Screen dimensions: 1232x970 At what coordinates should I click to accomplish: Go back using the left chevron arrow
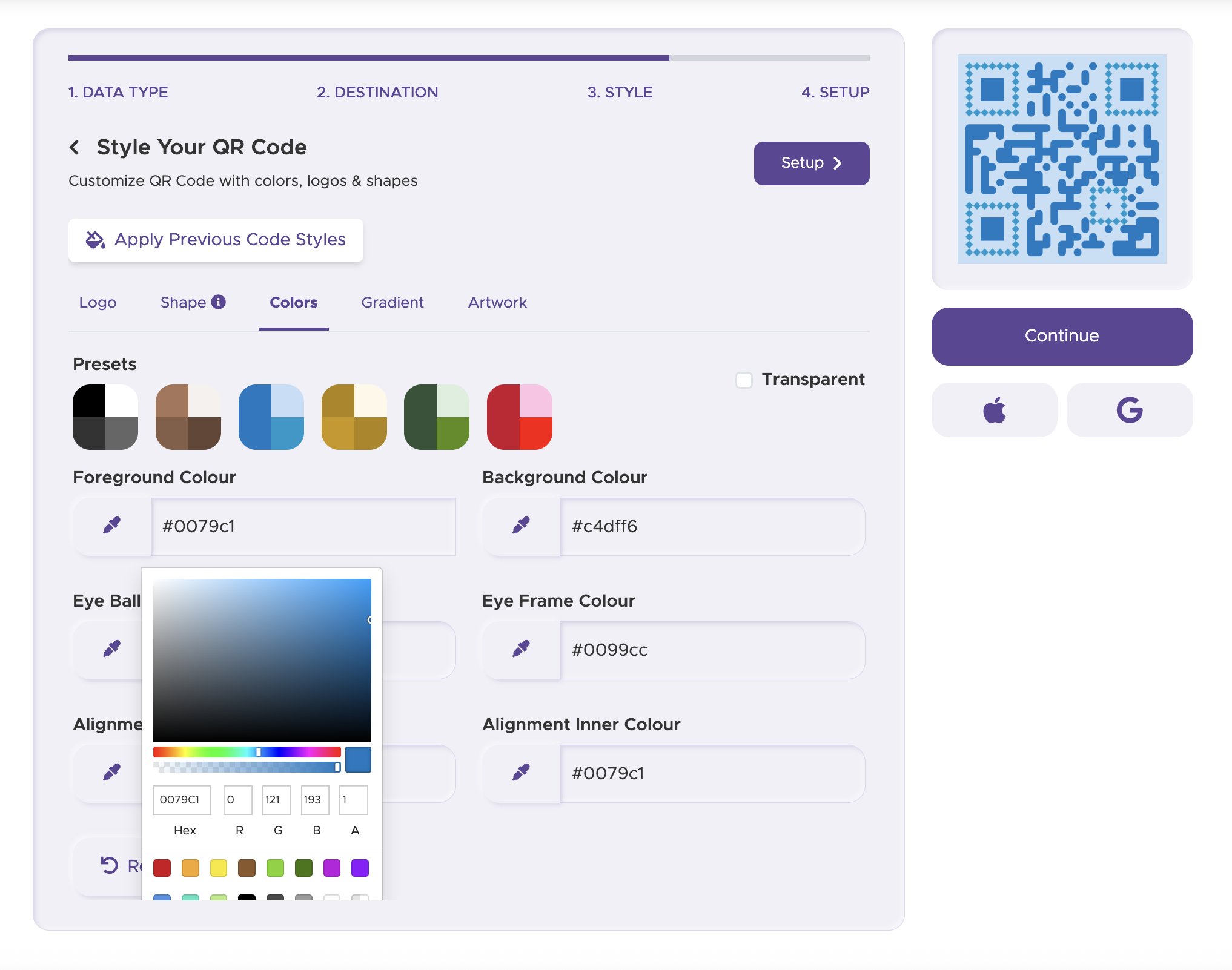(x=75, y=147)
